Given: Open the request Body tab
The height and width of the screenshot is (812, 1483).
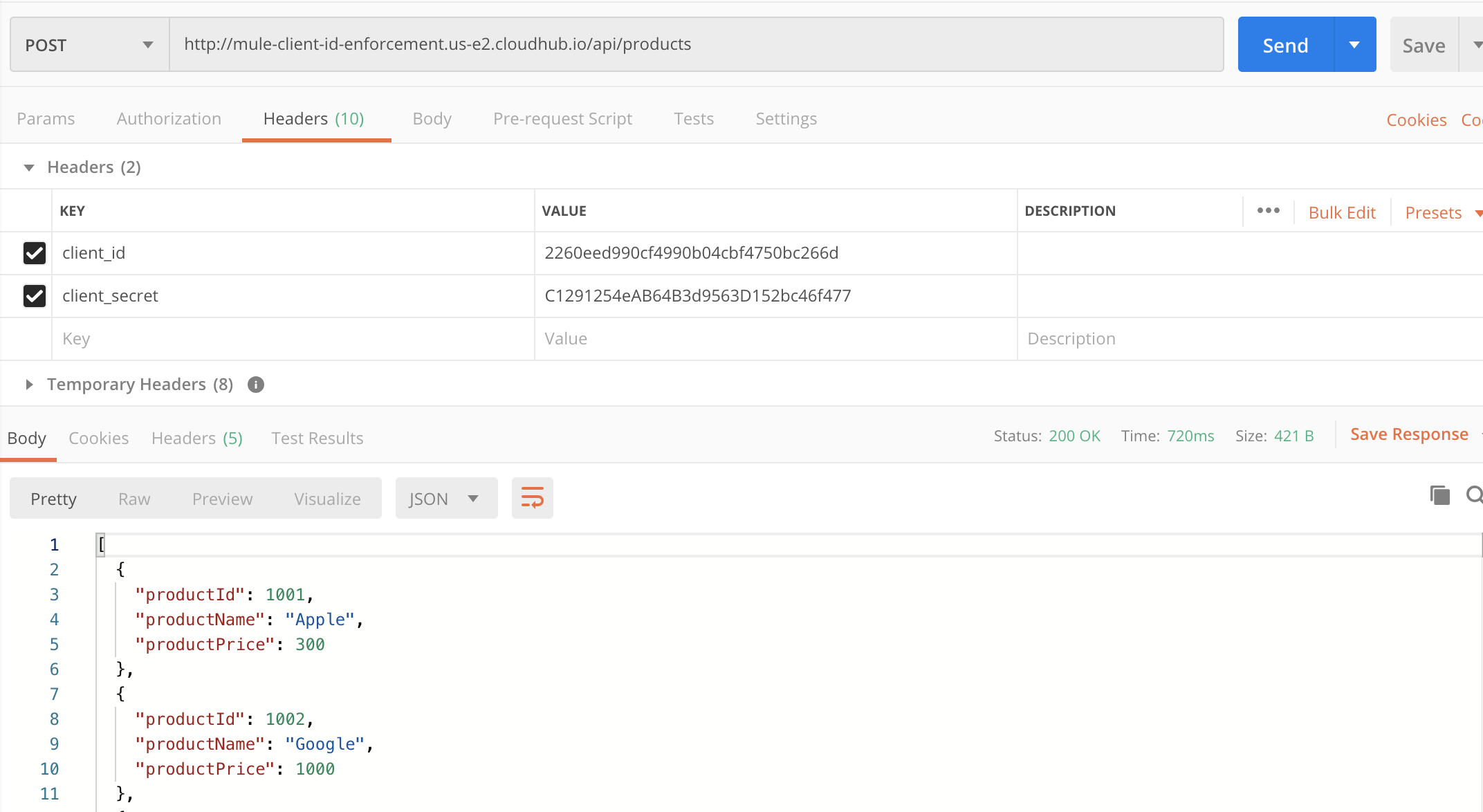Looking at the screenshot, I should [432, 119].
